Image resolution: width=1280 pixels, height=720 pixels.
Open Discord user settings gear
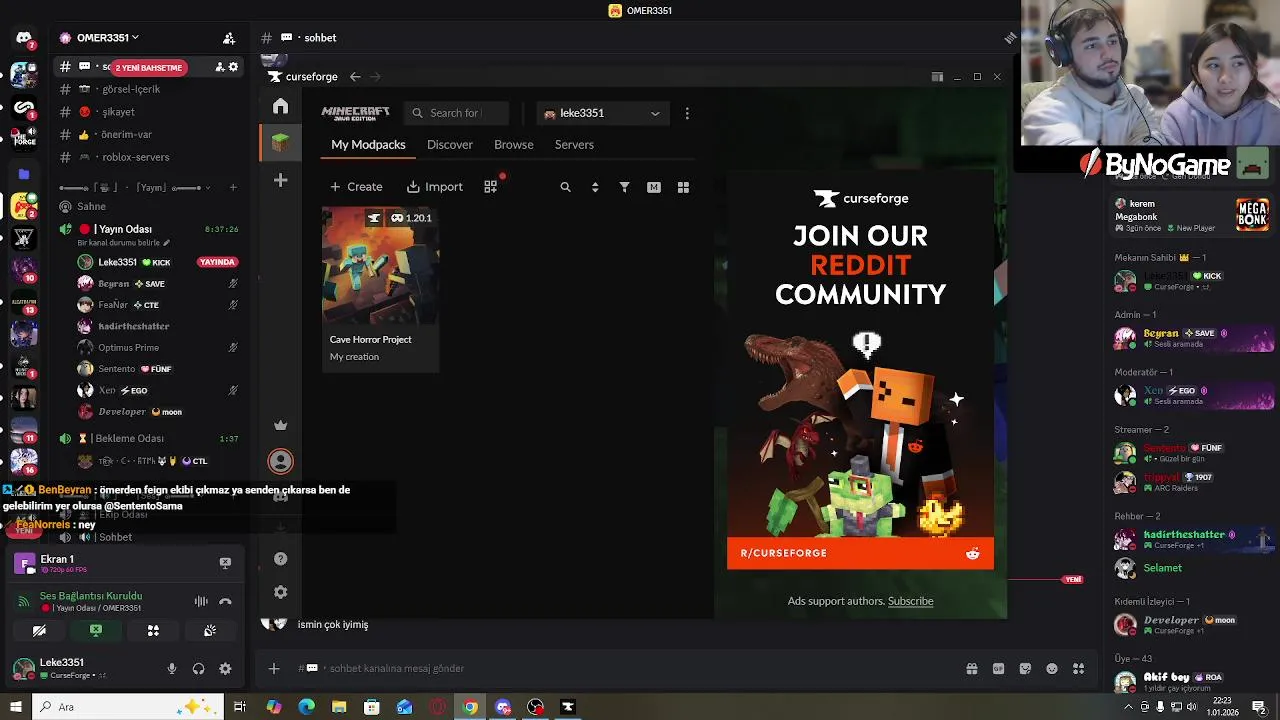(x=225, y=669)
